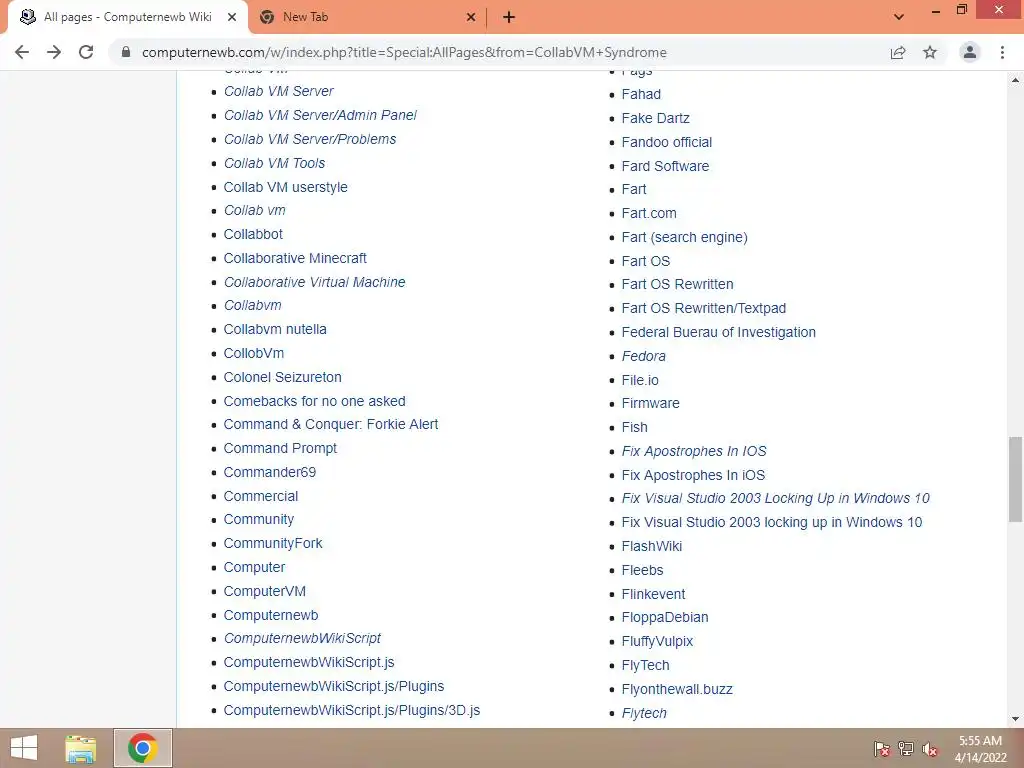1024x768 pixels.
Task: Share this page via the share icon
Action: [x=898, y=52]
